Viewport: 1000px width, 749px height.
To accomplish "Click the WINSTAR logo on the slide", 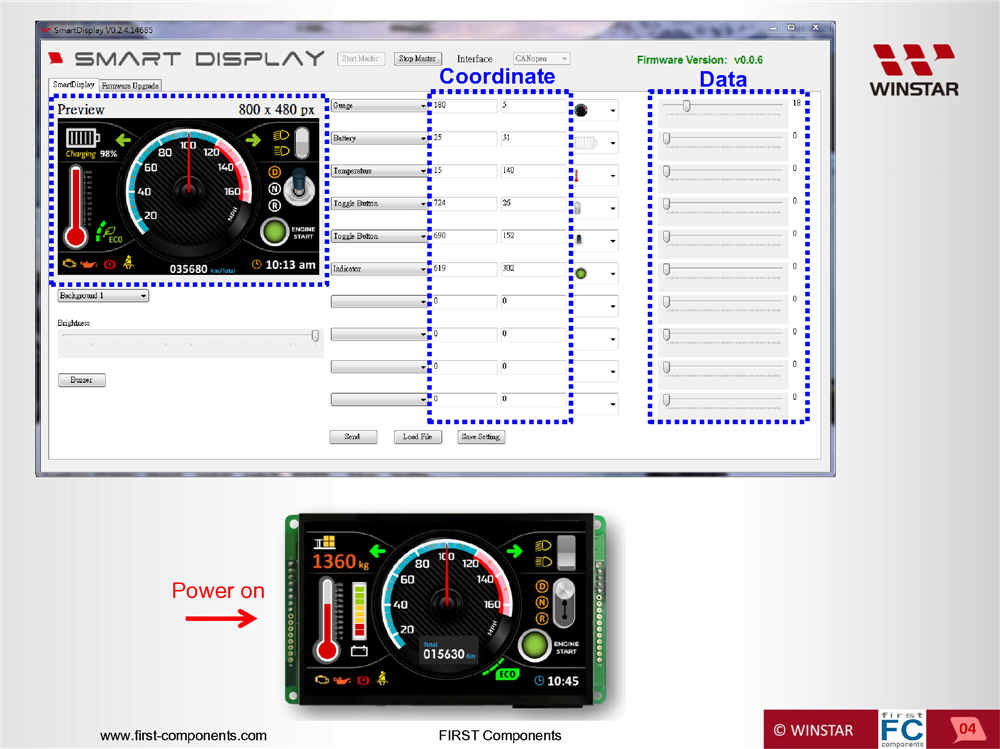I will (914, 70).
